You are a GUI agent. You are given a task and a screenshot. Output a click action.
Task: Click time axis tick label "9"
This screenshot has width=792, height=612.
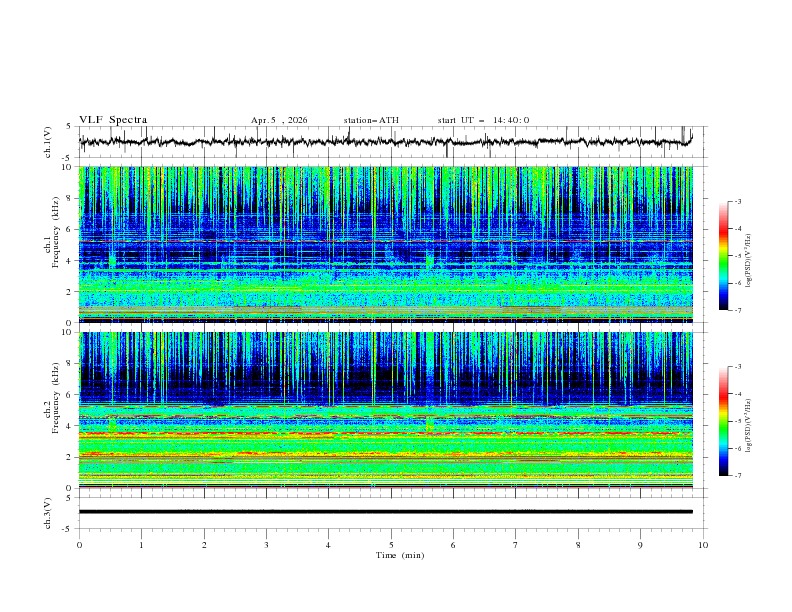tap(640, 545)
